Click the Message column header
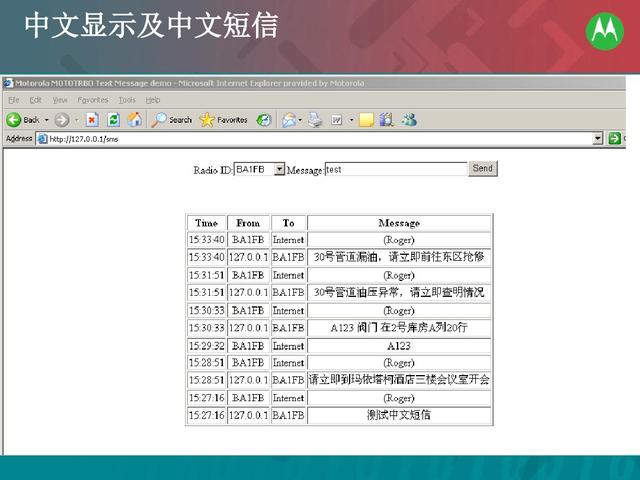Viewport: 640px width, 480px height. coord(399,223)
